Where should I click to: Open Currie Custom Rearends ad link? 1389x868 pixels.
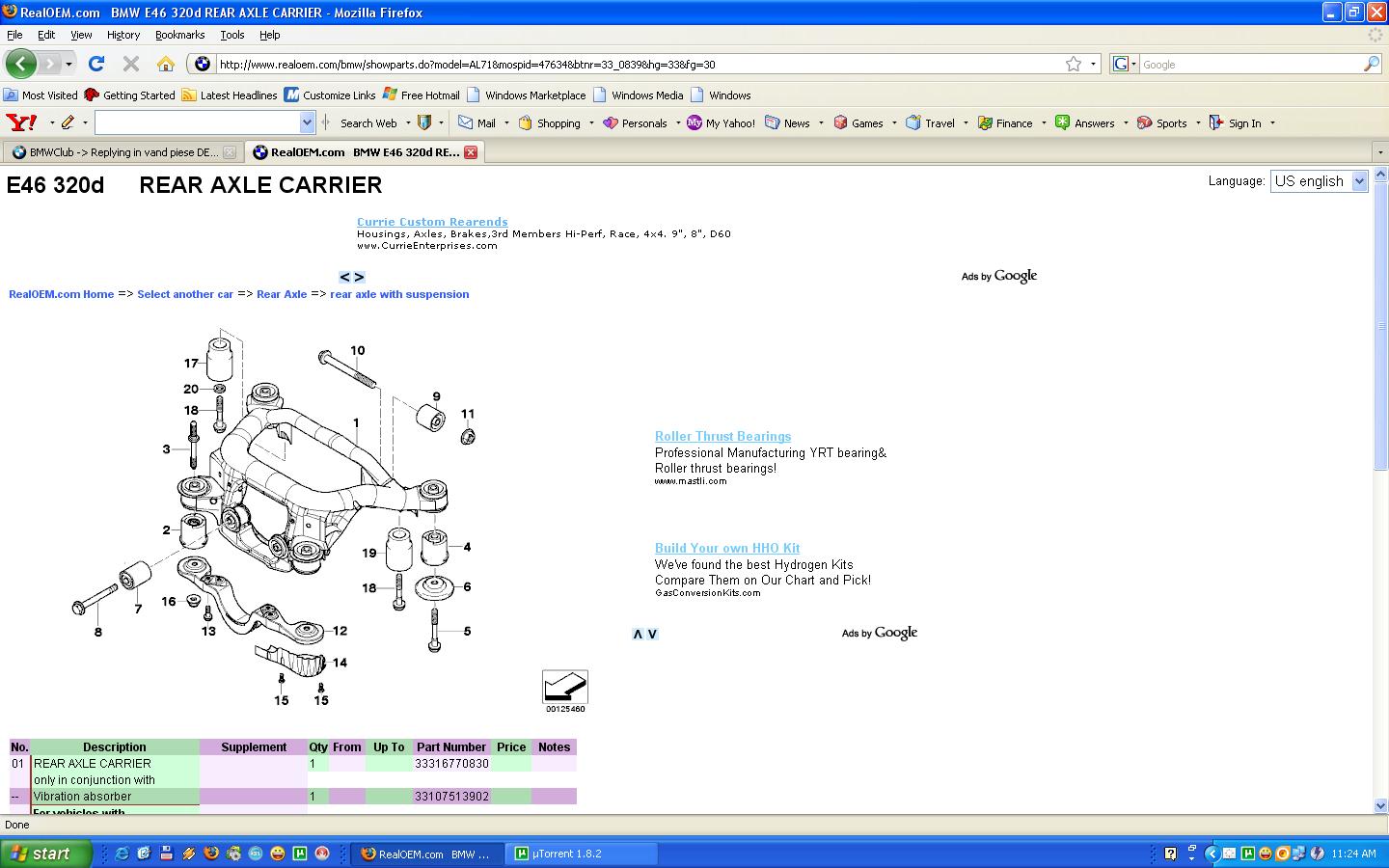point(432,222)
